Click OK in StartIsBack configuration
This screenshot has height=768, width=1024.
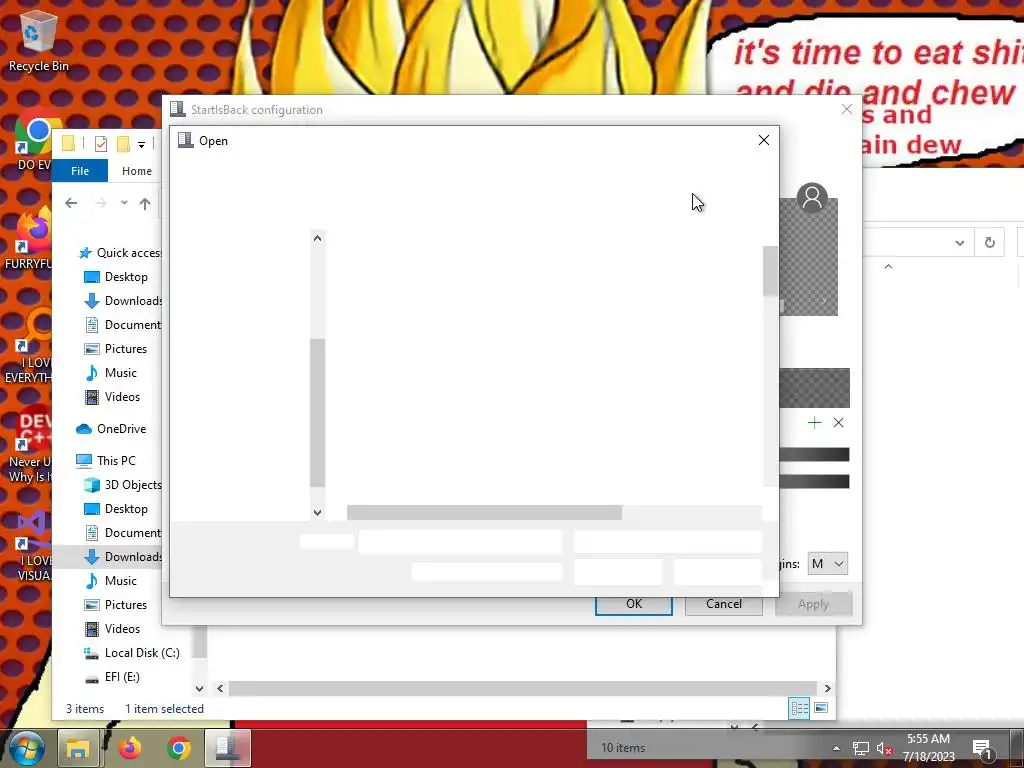[633, 604]
